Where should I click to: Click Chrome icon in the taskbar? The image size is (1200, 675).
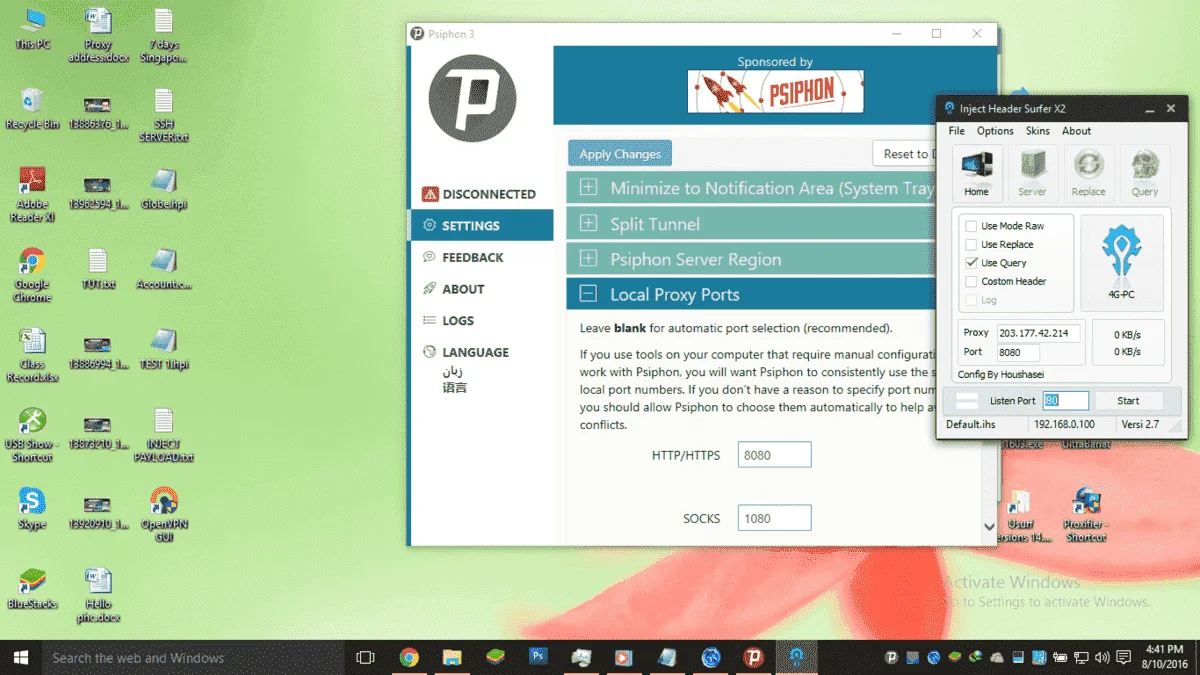409,657
